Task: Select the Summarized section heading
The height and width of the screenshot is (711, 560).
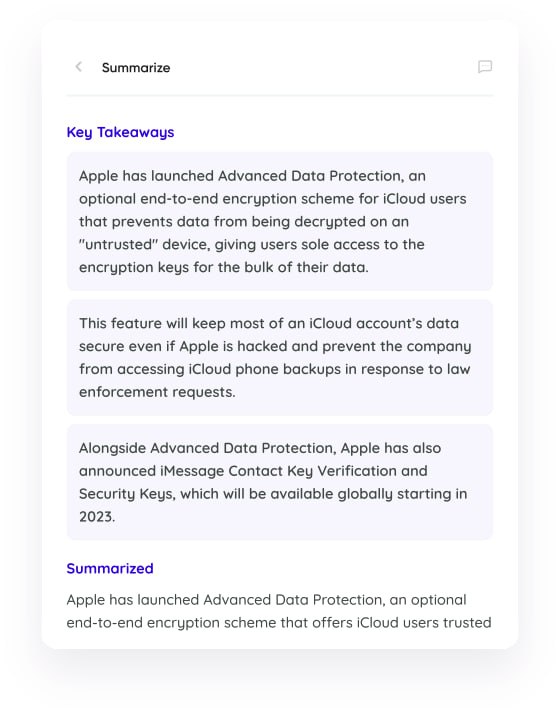Action: point(110,568)
